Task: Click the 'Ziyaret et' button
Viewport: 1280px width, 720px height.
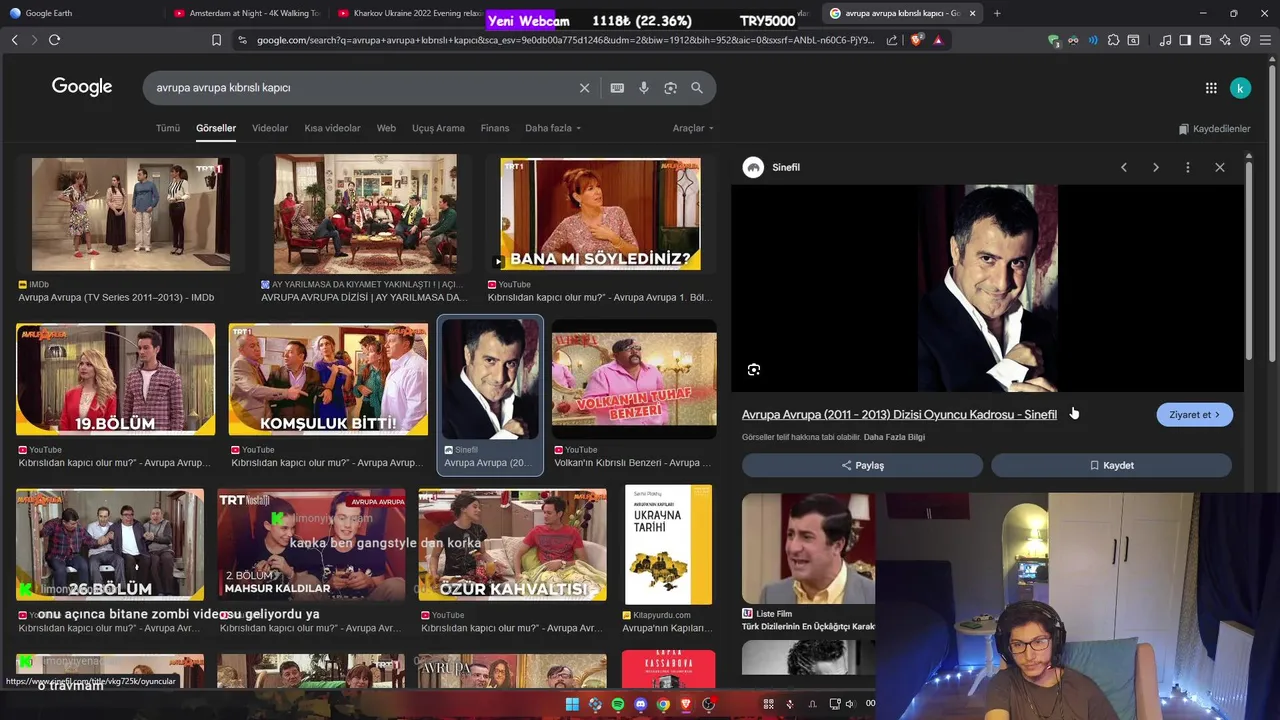Action: [x=1194, y=415]
